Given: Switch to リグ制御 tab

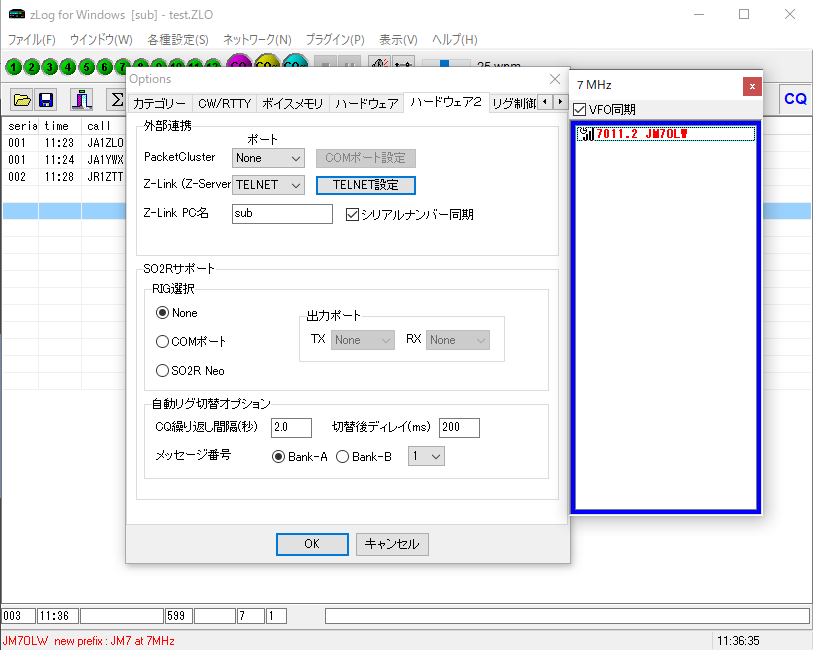Looking at the screenshot, I should [x=513, y=103].
